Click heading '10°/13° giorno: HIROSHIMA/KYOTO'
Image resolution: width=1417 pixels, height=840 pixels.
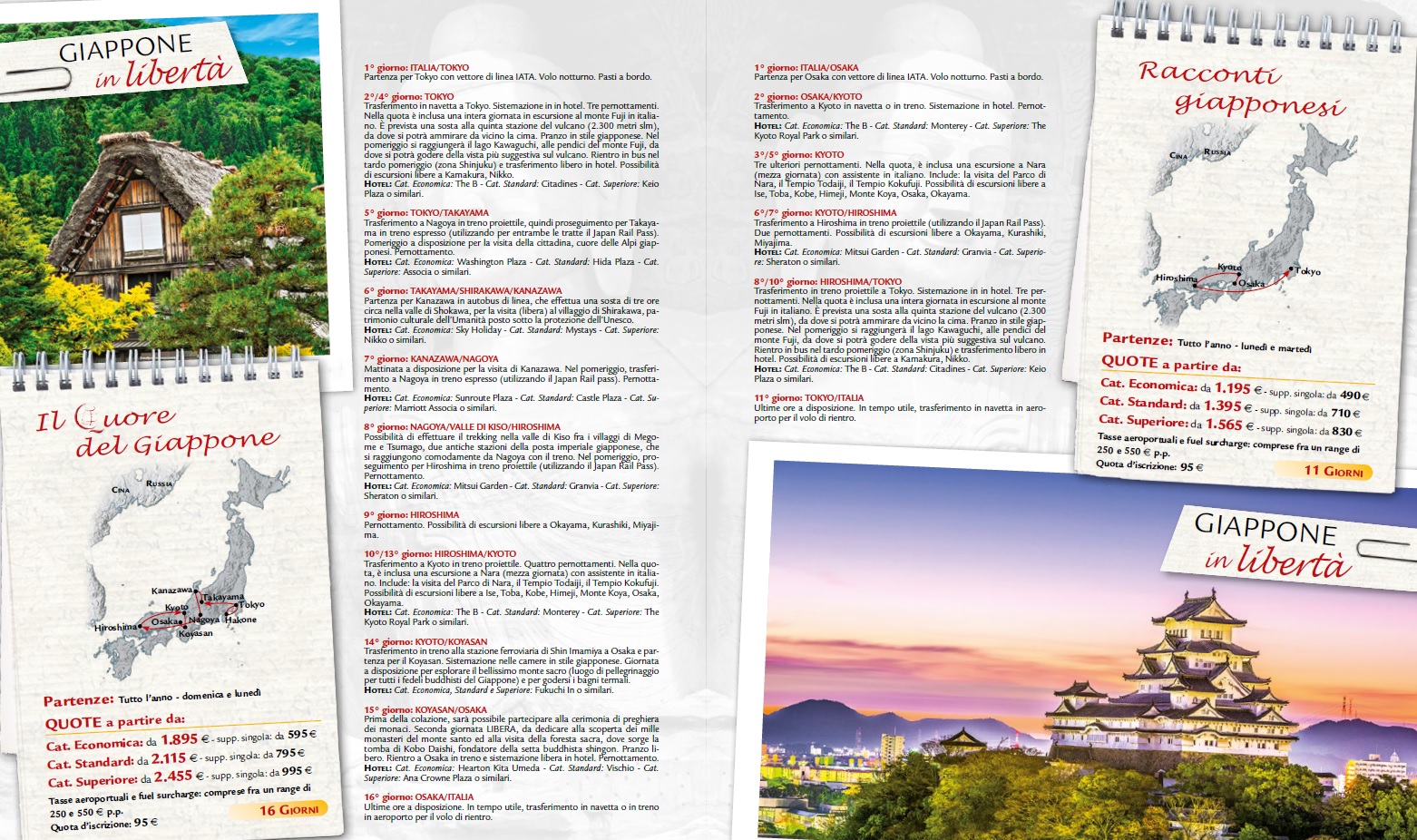tap(440, 554)
